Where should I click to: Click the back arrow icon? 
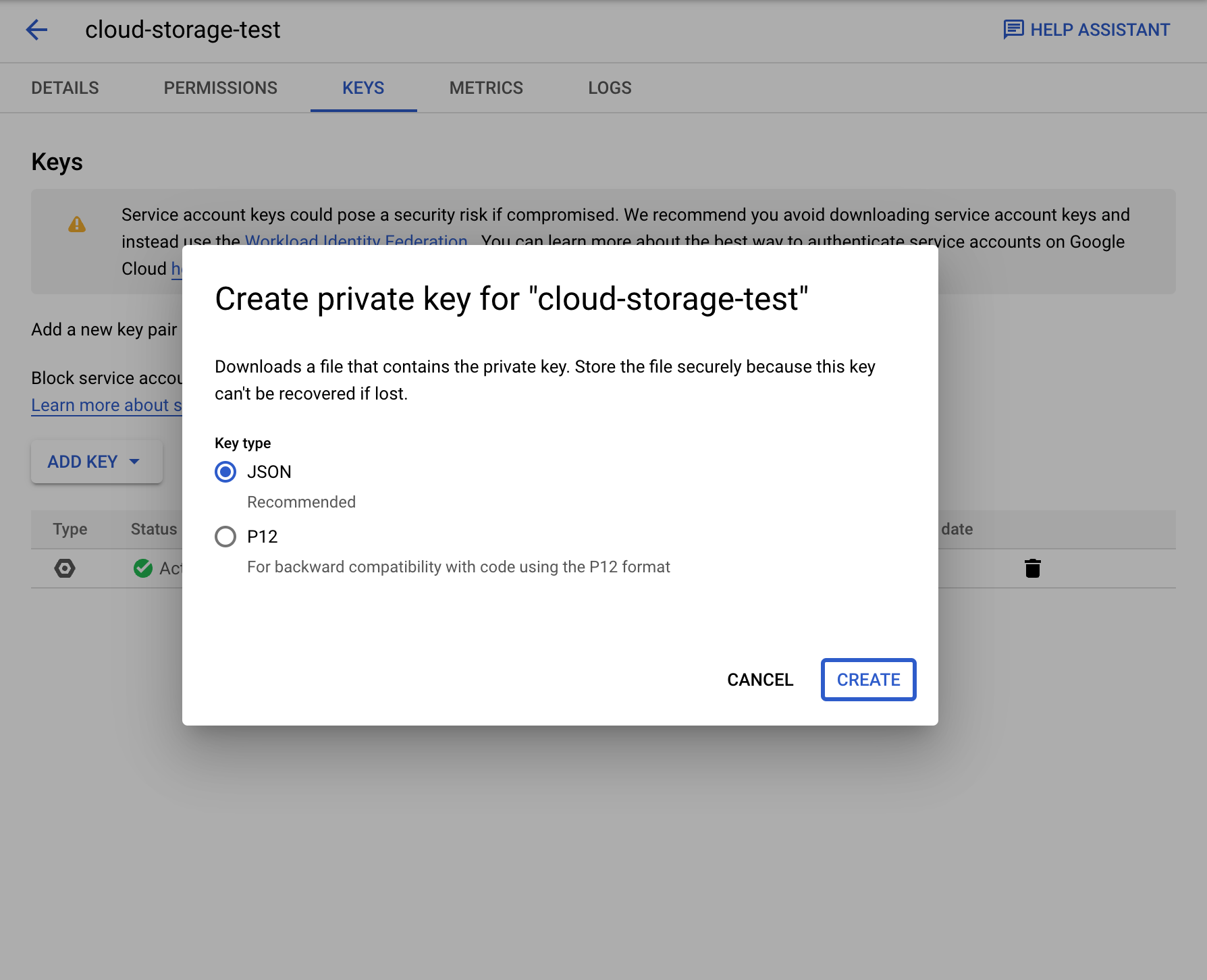click(x=36, y=30)
